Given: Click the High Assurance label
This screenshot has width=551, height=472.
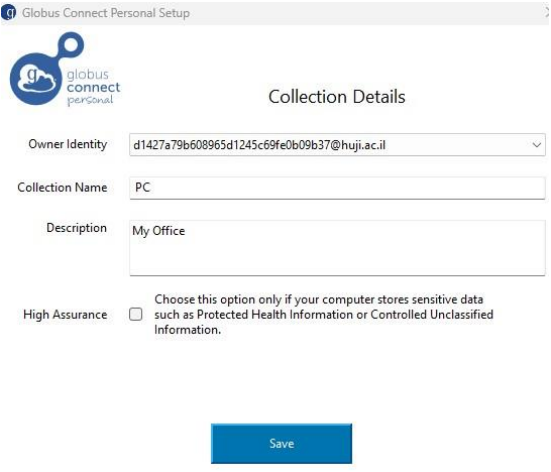Looking at the screenshot, I should [x=65, y=315].
